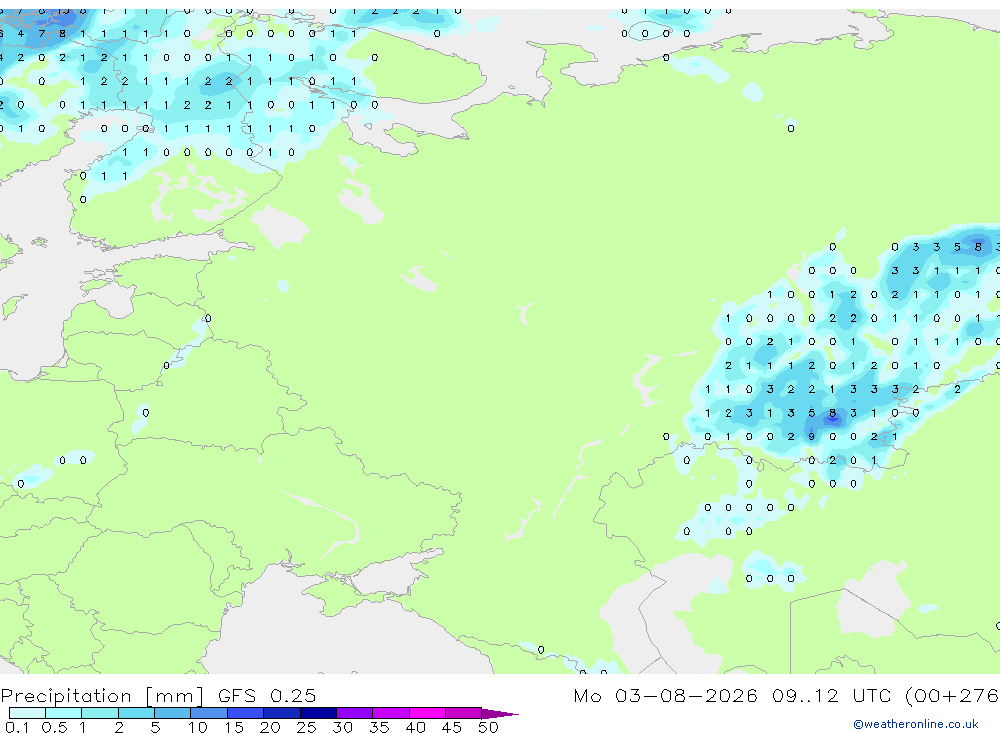Select the 0.5–1 mm legend color swatch

tap(64, 713)
